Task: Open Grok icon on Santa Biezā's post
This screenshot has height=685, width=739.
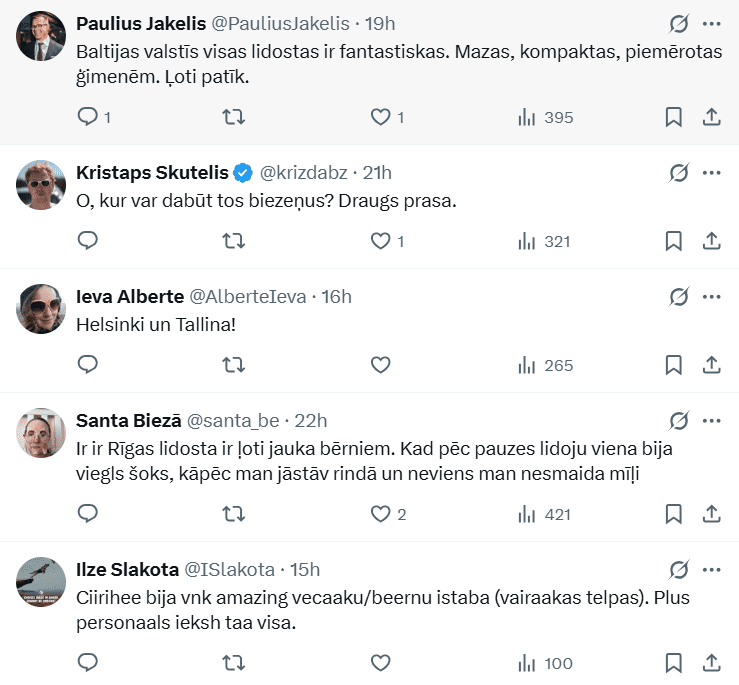Action: [x=679, y=421]
